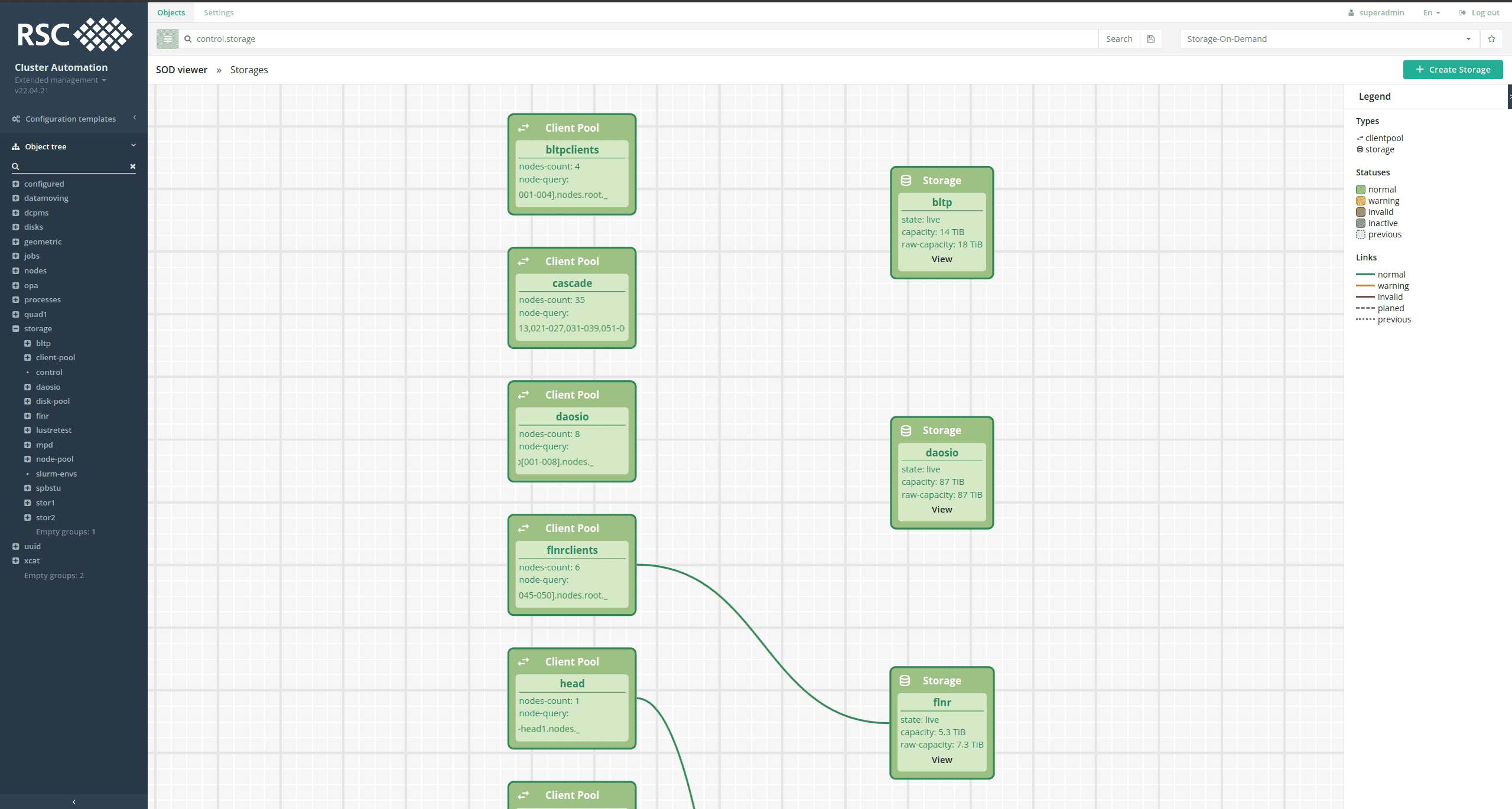Image resolution: width=1512 pixels, height=809 pixels.
Task: Open the En language dropdown
Action: (x=1431, y=12)
